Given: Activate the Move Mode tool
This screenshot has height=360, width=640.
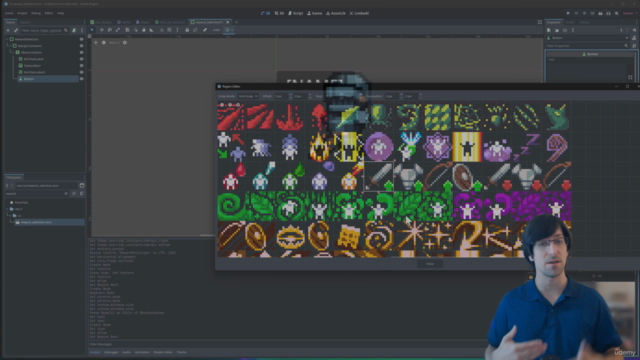Looking at the screenshot, I should [102, 30].
